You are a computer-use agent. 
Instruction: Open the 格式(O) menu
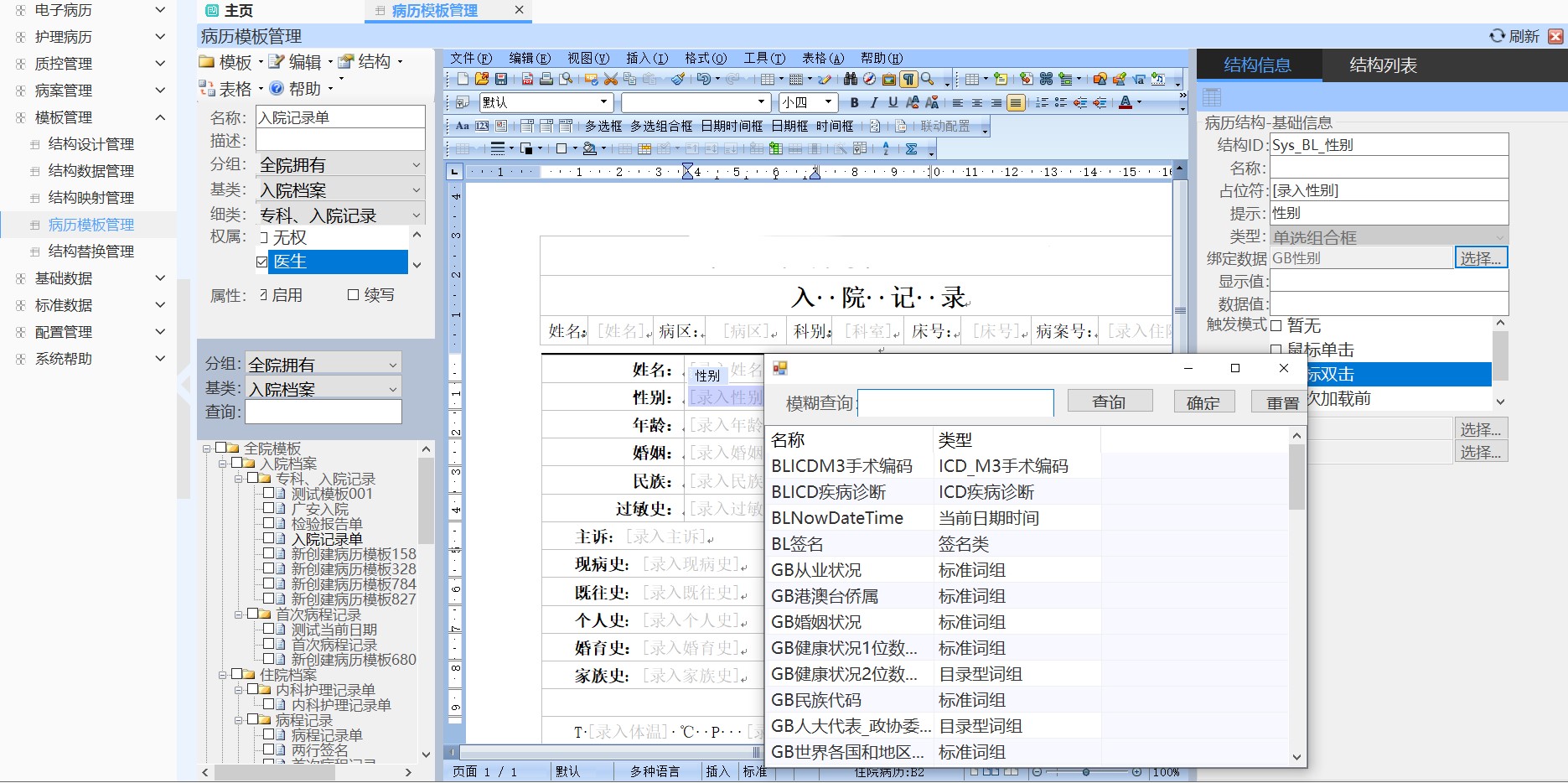pyautogui.click(x=706, y=58)
